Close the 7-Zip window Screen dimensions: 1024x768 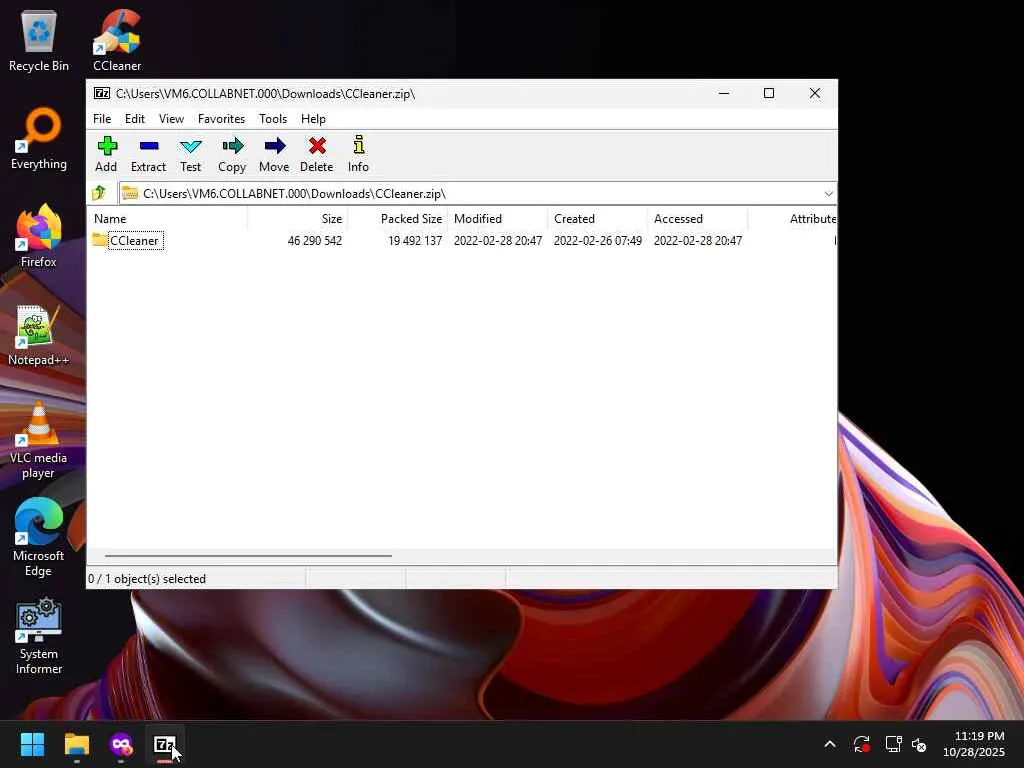(814, 93)
